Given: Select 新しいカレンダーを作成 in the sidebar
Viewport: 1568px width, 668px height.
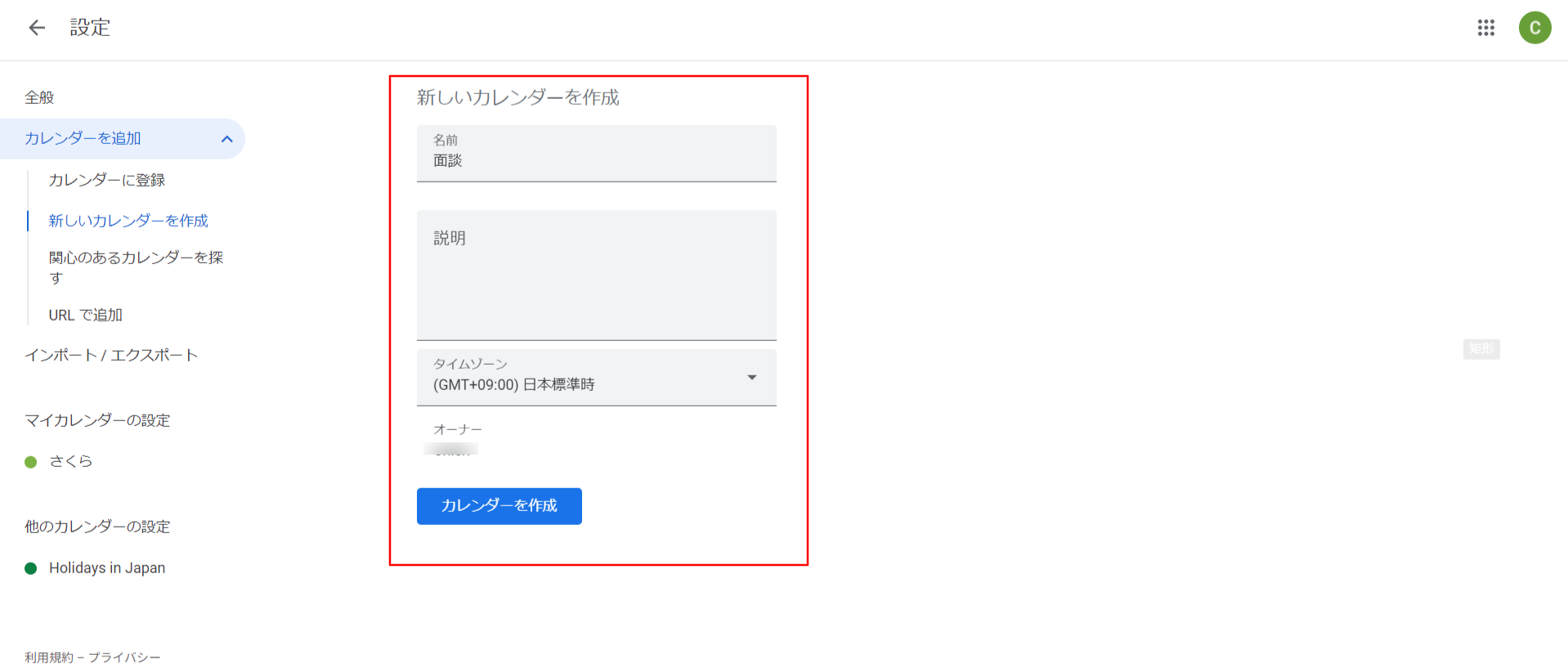Looking at the screenshot, I should click(128, 221).
